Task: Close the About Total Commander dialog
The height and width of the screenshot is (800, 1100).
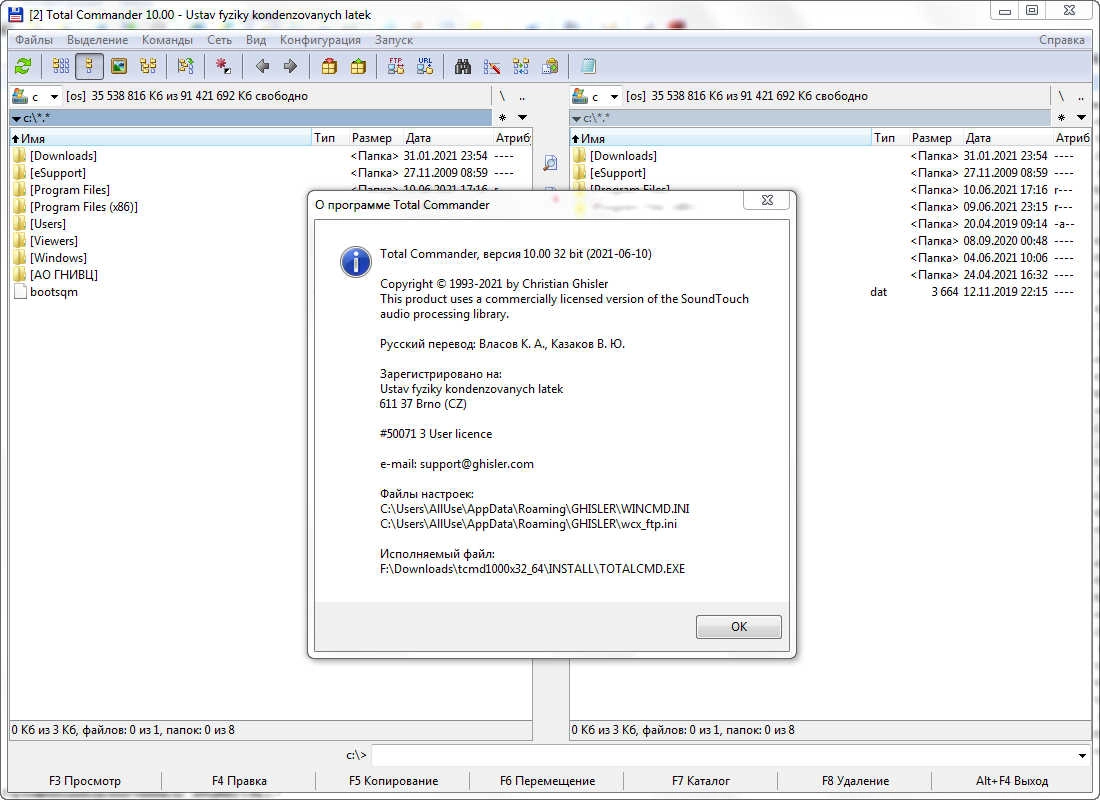Action: [767, 200]
